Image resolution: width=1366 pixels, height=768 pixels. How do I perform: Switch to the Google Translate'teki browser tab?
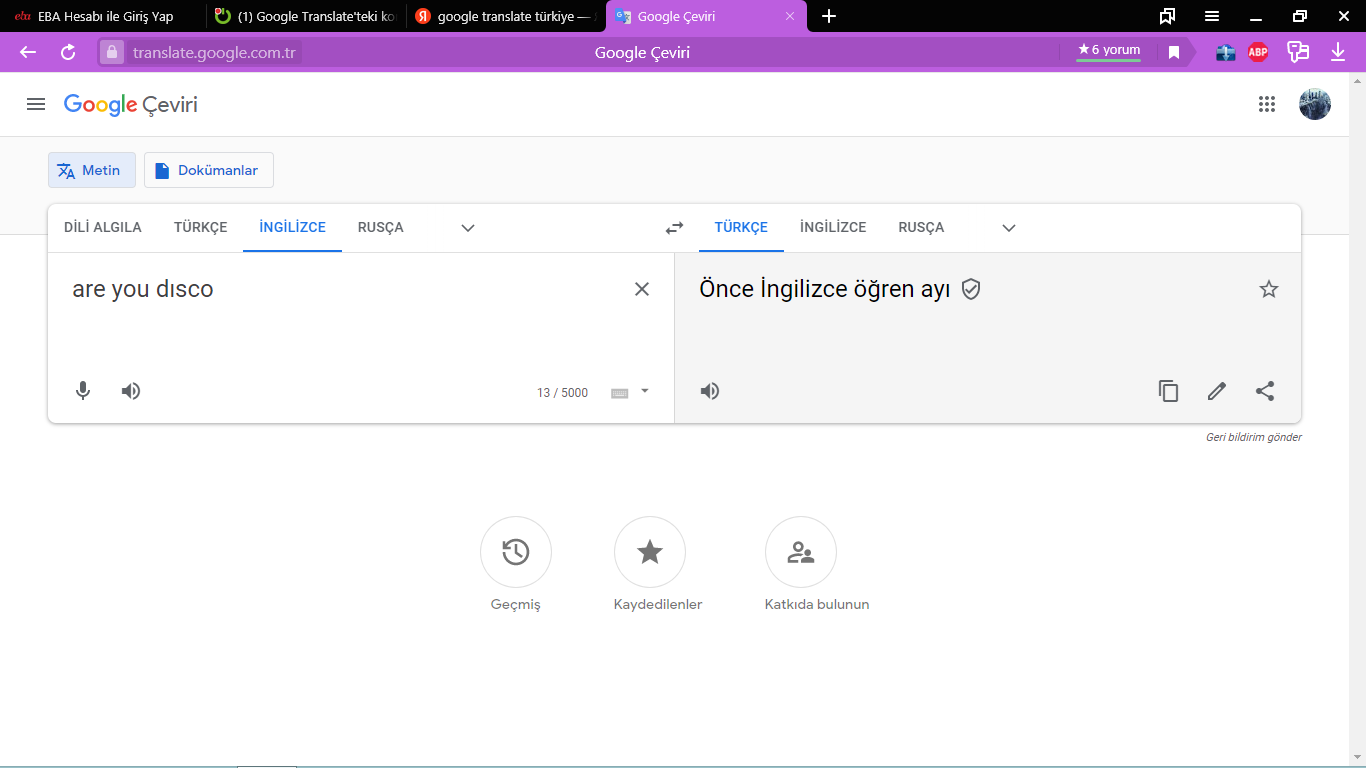(x=306, y=16)
